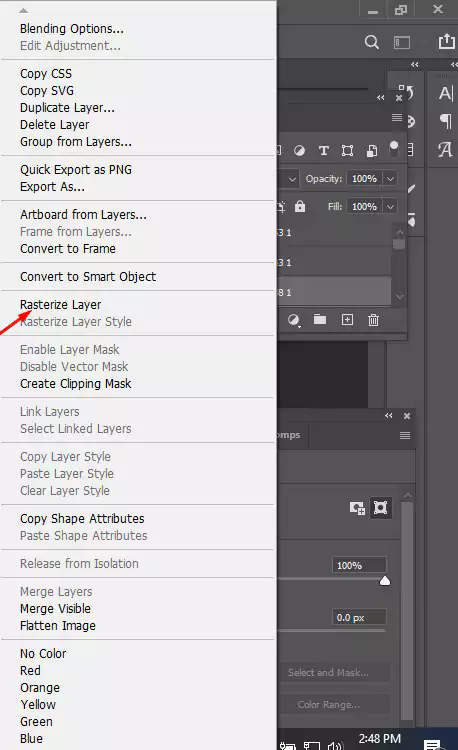Filter for smart objects icon
This screenshot has height=750, width=458.
(x=371, y=151)
